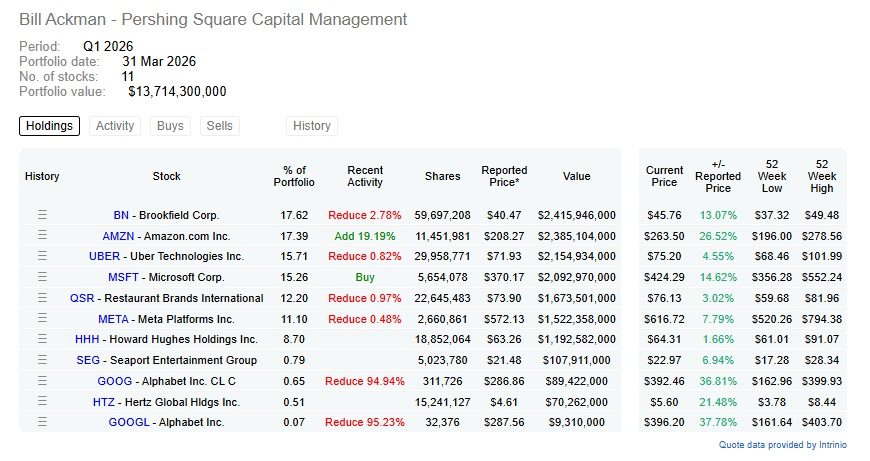Click the 52 week high $794.38
Image resolution: width=870 pixels, height=461 pixels.
click(x=822, y=320)
